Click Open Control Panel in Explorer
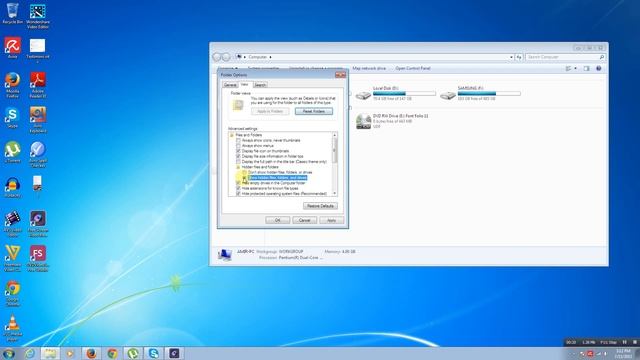This screenshot has height=360, width=640. (x=413, y=69)
